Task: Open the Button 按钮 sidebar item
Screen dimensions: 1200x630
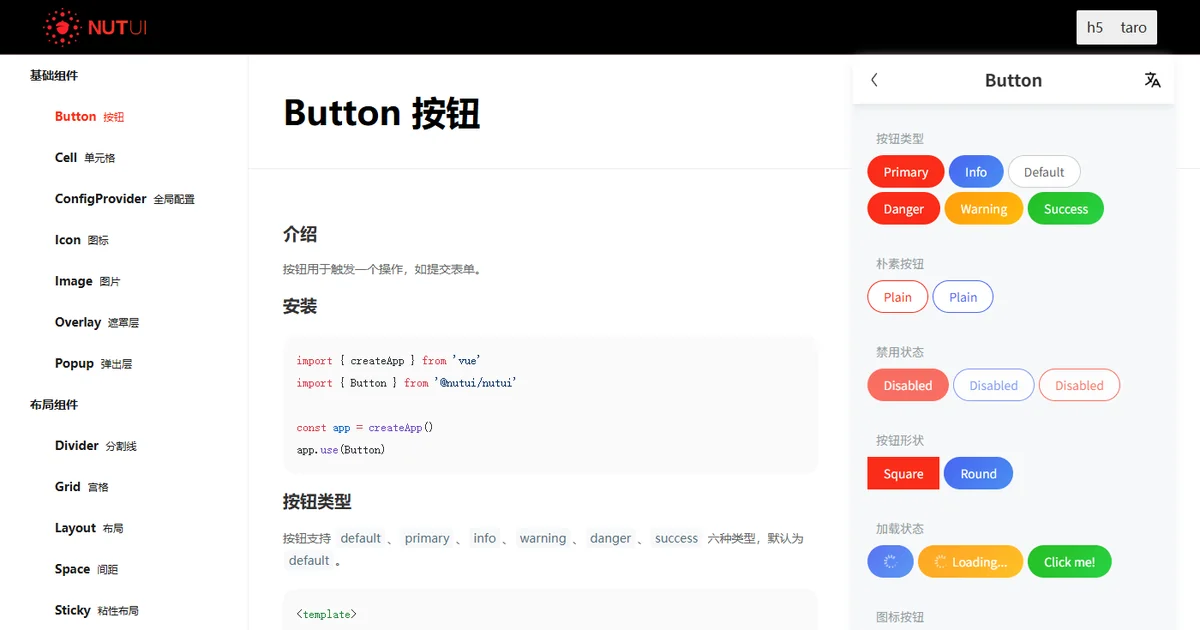Action: coord(90,116)
